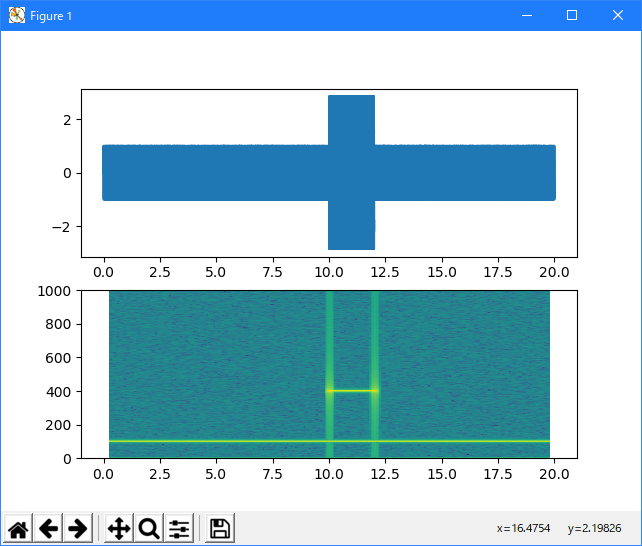Click the x=16.4754 coordinate readout

(523, 528)
